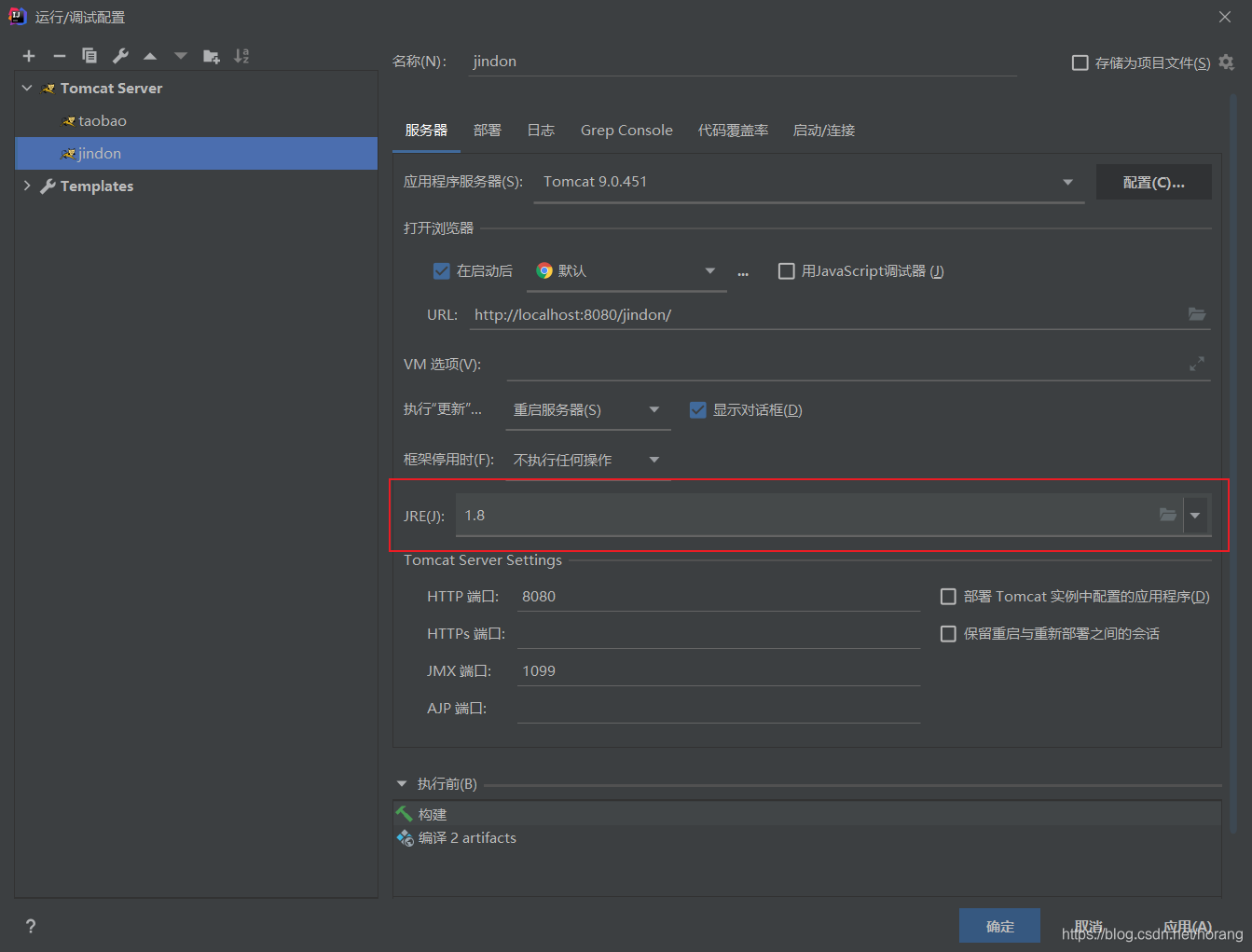This screenshot has height=952, width=1252.
Task: Switch to 部署 tab
Action: (x=487, y=131)
